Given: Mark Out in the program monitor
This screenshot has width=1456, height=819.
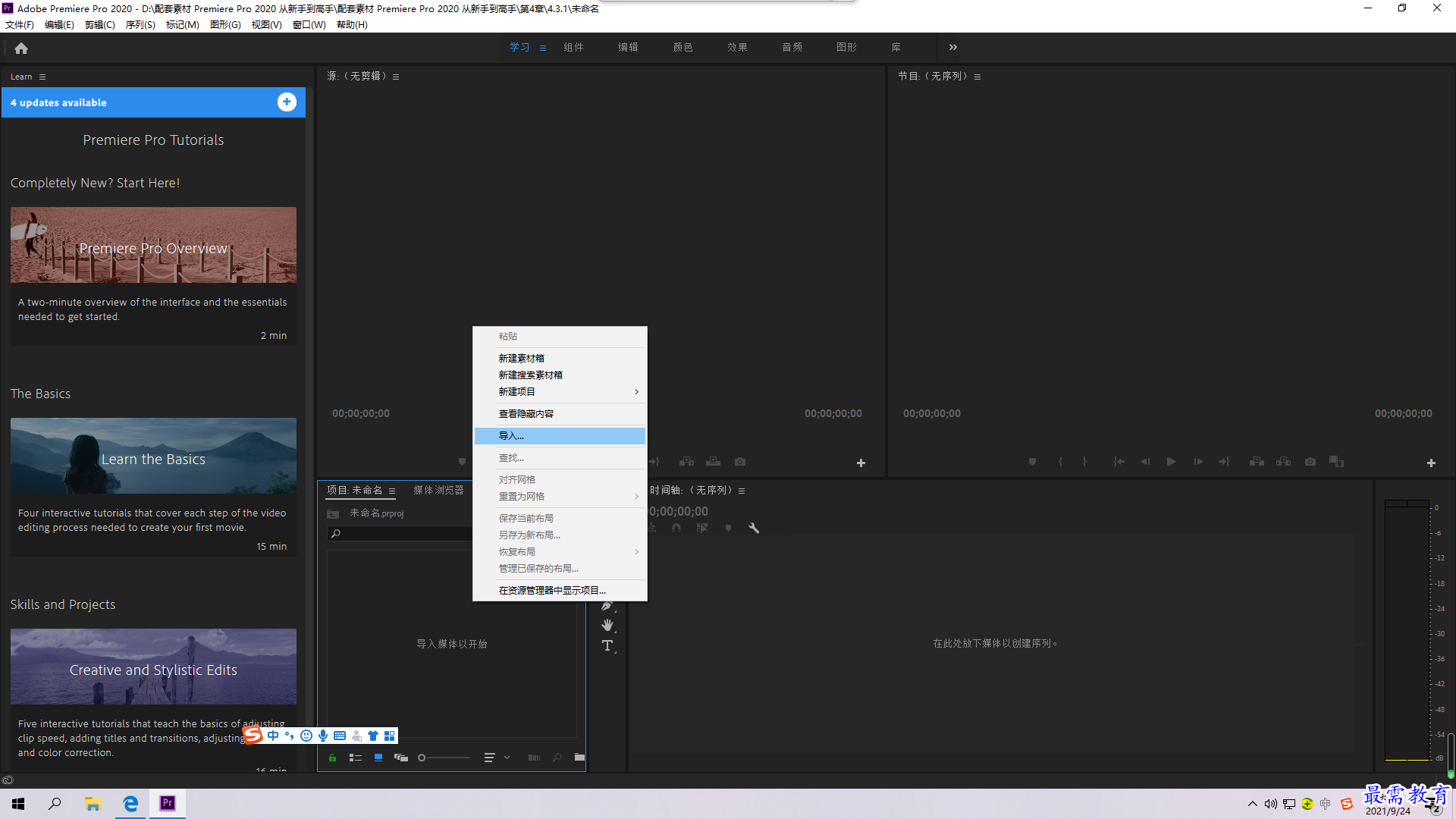Looking at the screenshot, I should (1084, 461).
